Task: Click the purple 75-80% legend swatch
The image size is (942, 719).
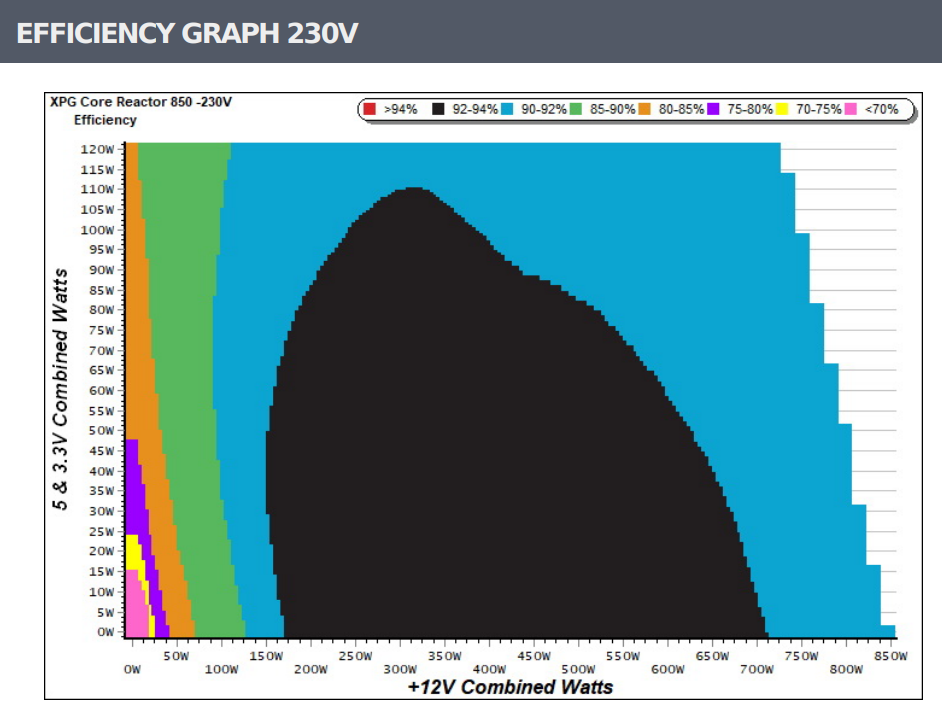Action: point(714,109)
